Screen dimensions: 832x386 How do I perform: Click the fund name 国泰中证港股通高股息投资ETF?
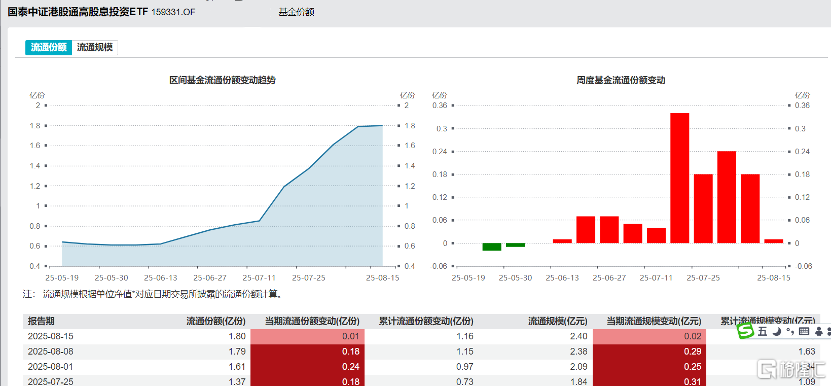coord(78,11)
